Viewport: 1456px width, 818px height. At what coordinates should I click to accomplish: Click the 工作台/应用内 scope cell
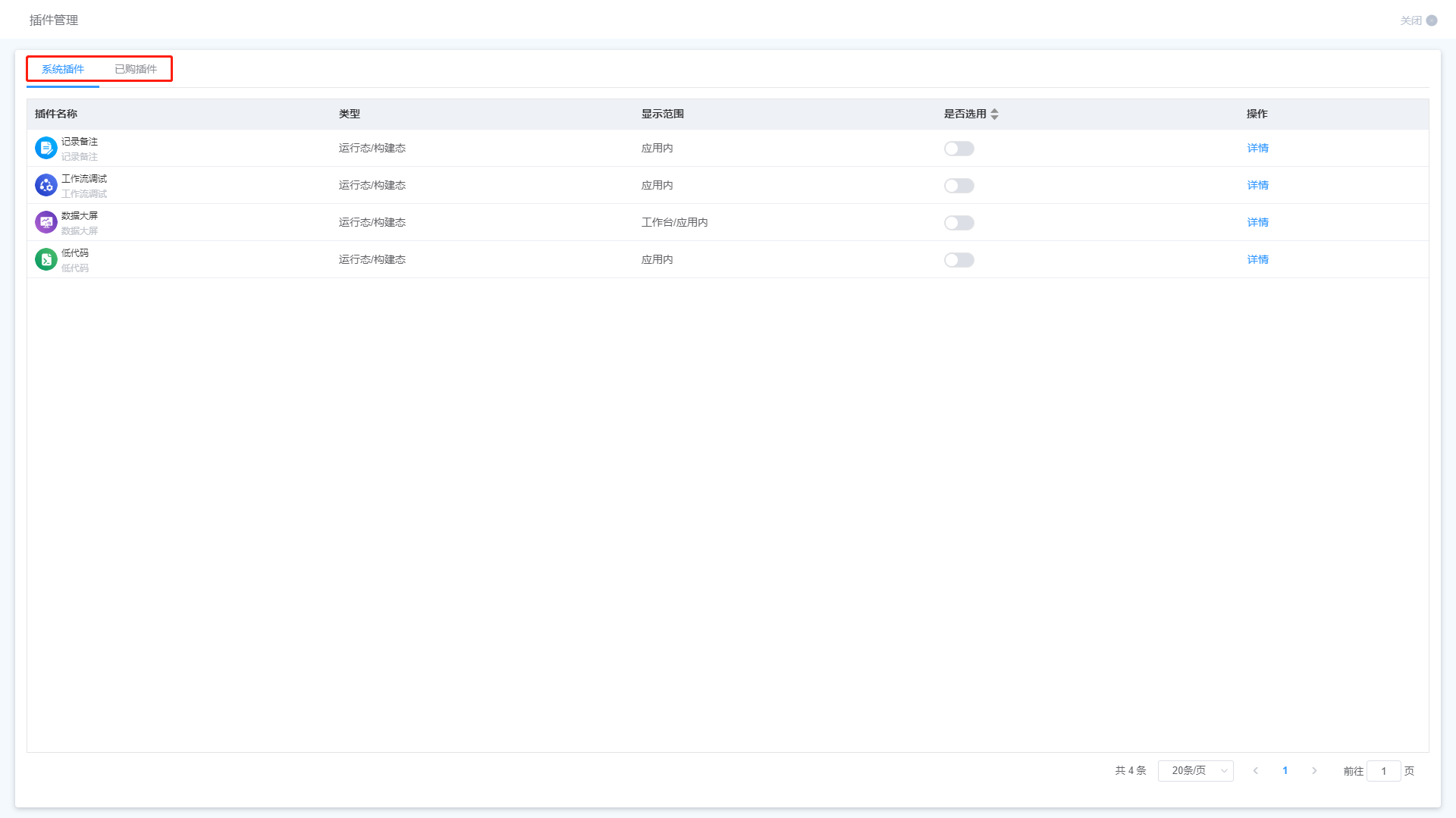coord(675,222)
